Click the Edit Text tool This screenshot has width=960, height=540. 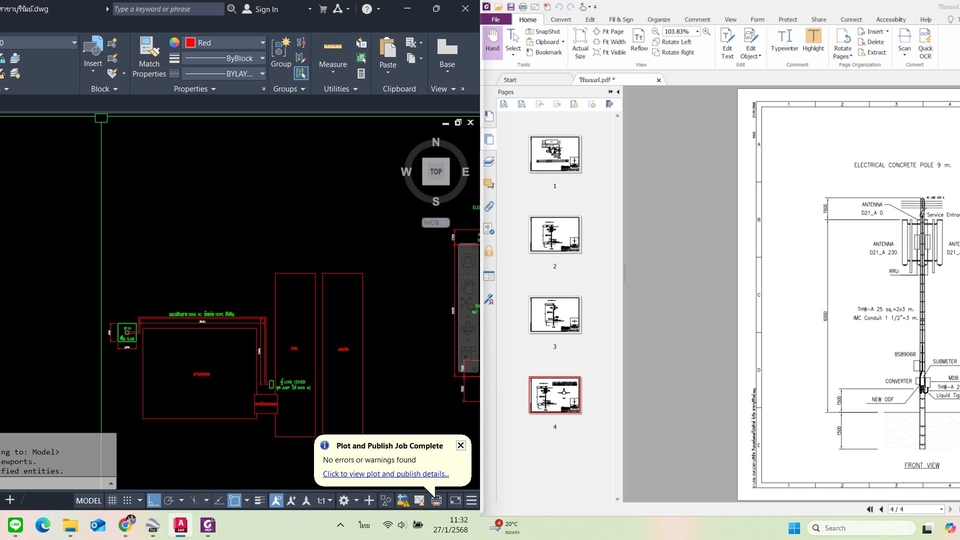[727, 41]
